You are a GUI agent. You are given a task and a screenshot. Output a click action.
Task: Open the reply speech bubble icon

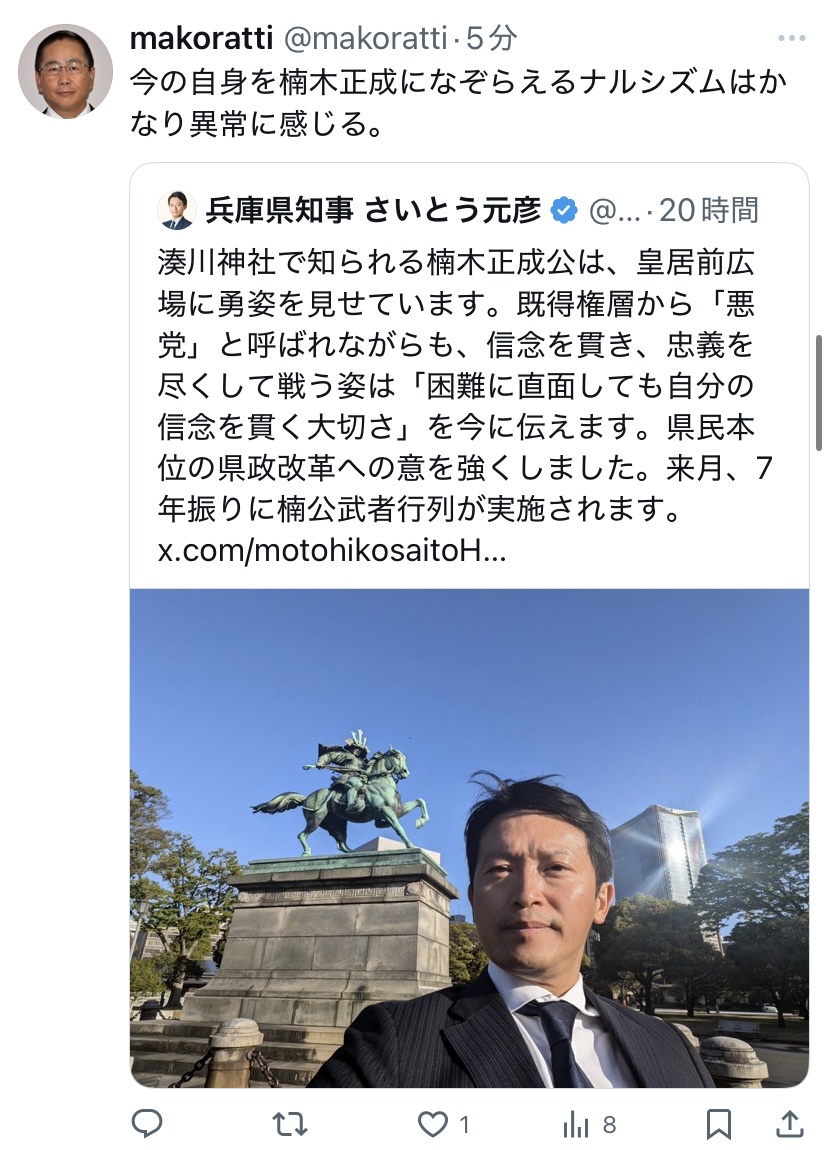pos(147,1123)
